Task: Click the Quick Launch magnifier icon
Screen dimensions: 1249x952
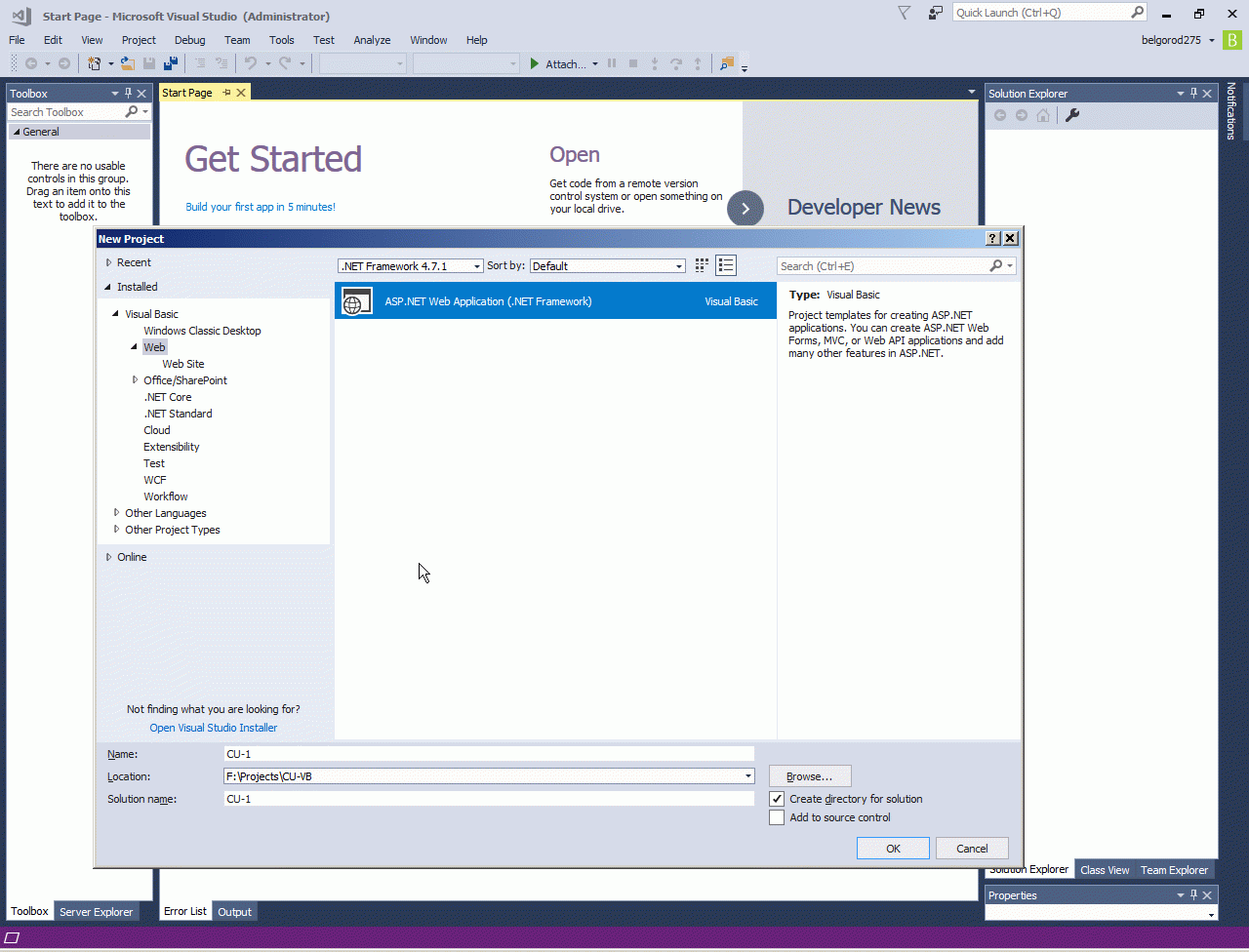Action: pos(1138,13)
